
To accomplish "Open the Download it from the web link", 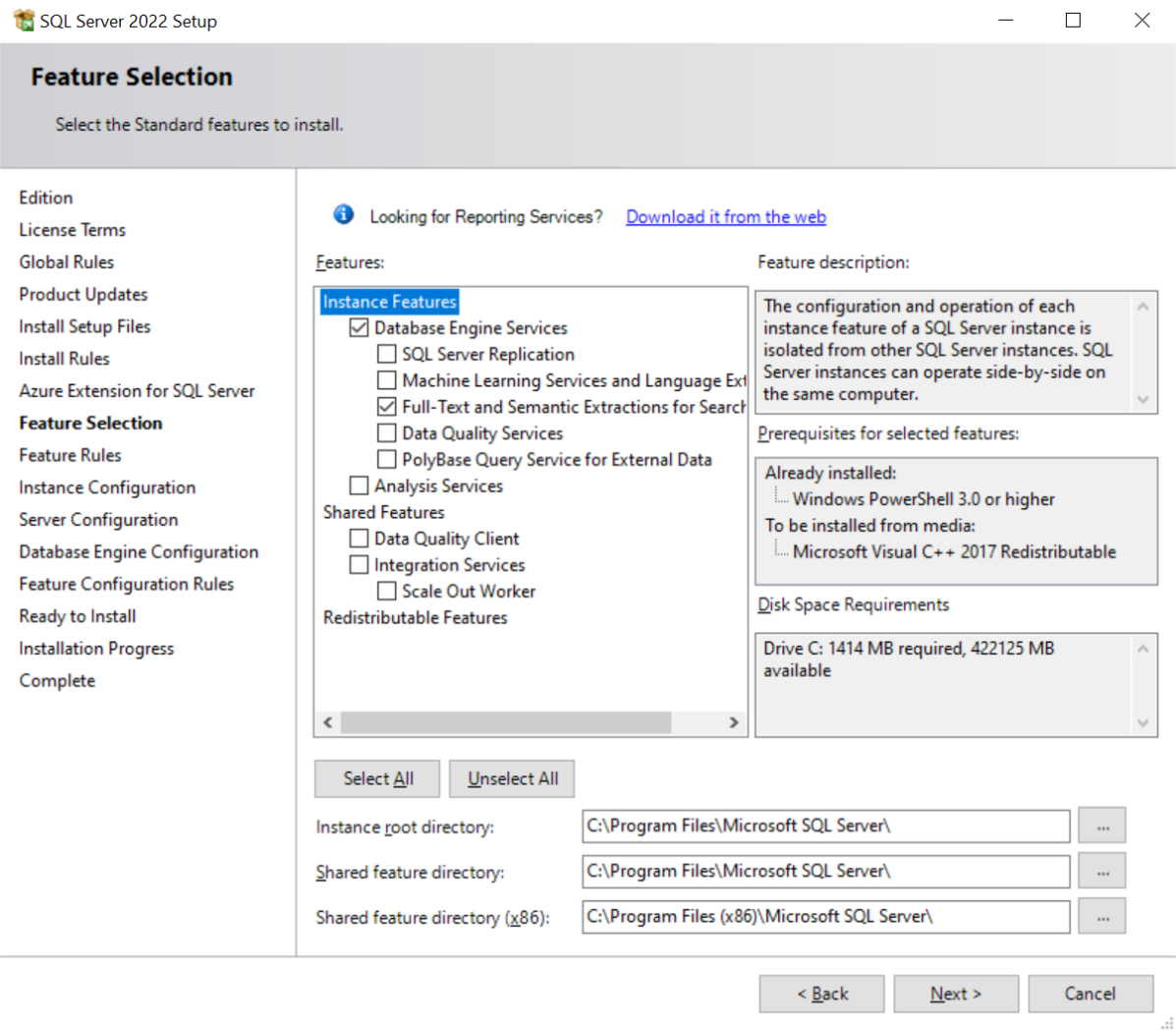I will [725, 217].
